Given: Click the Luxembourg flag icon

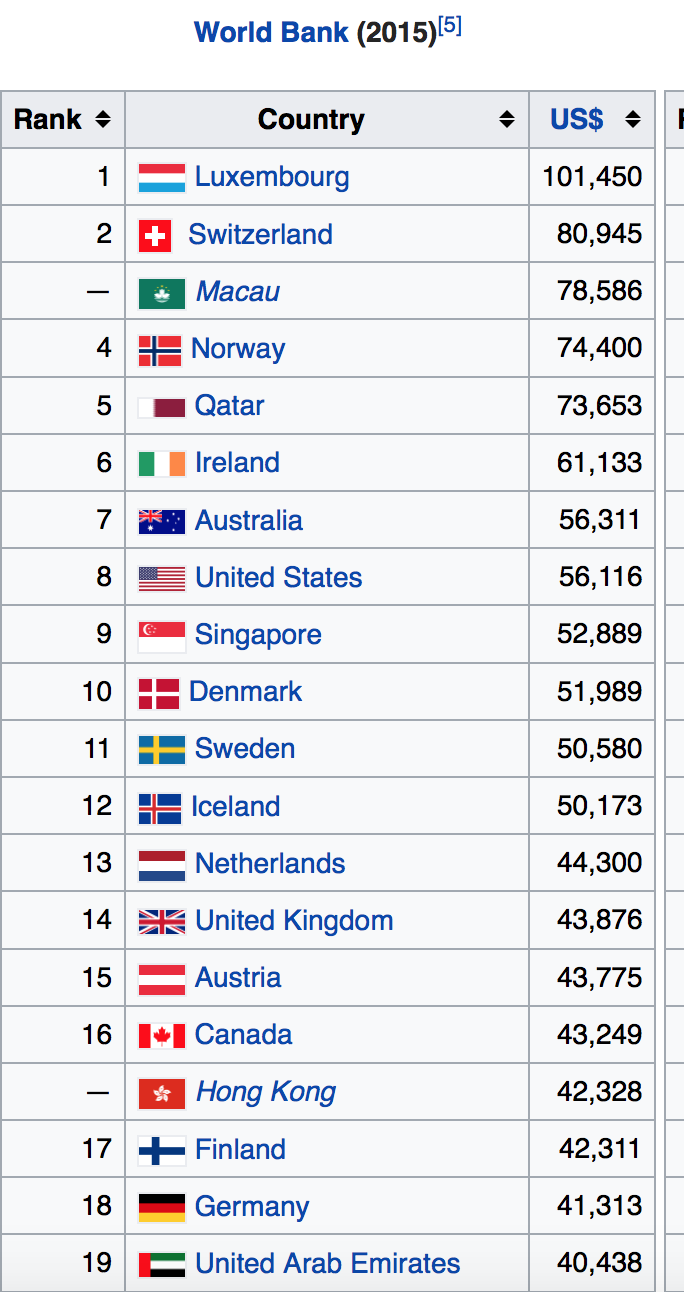Looking at the screenshot, I should click(x=161, y=178).
